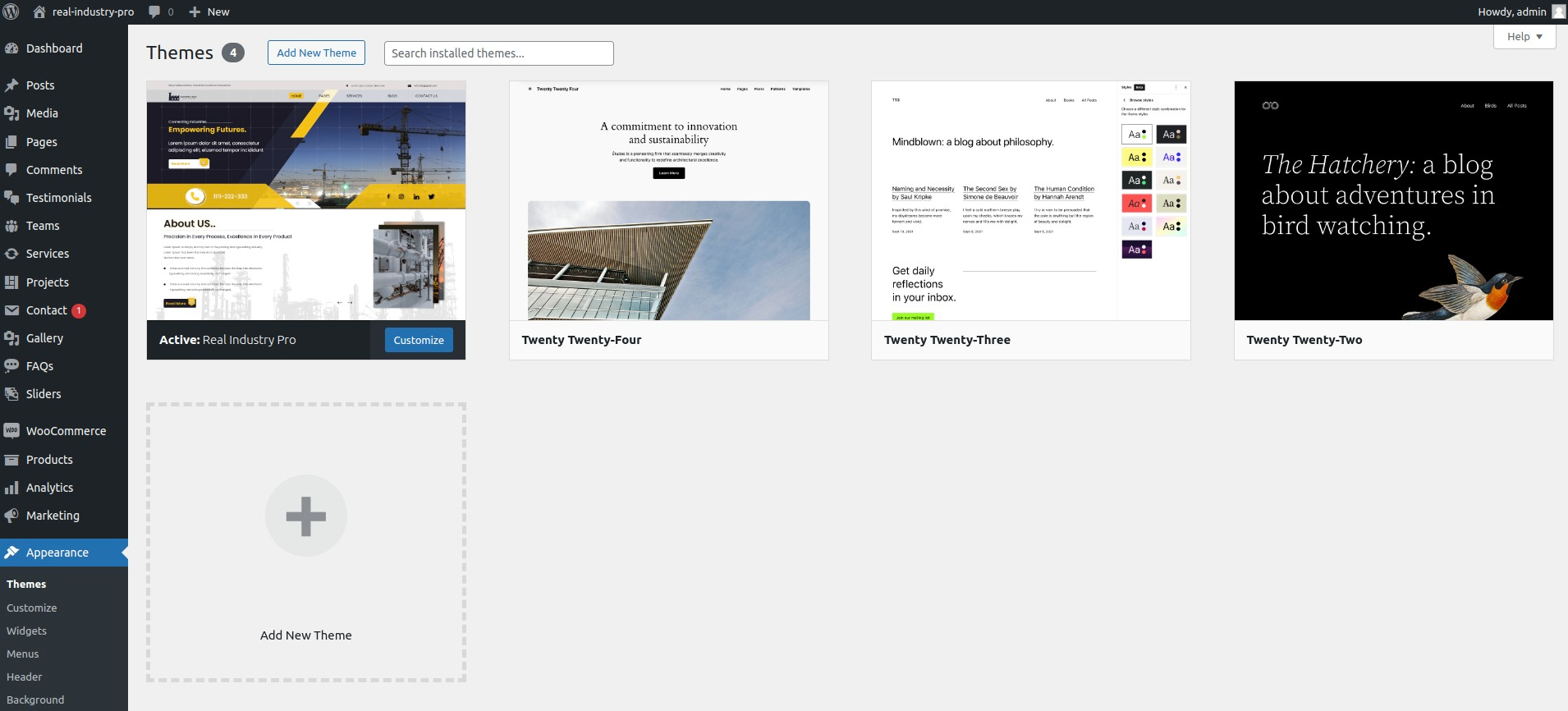Click the Active: Real Industry Pro label
1568x711 pixels.
point(227,340)
